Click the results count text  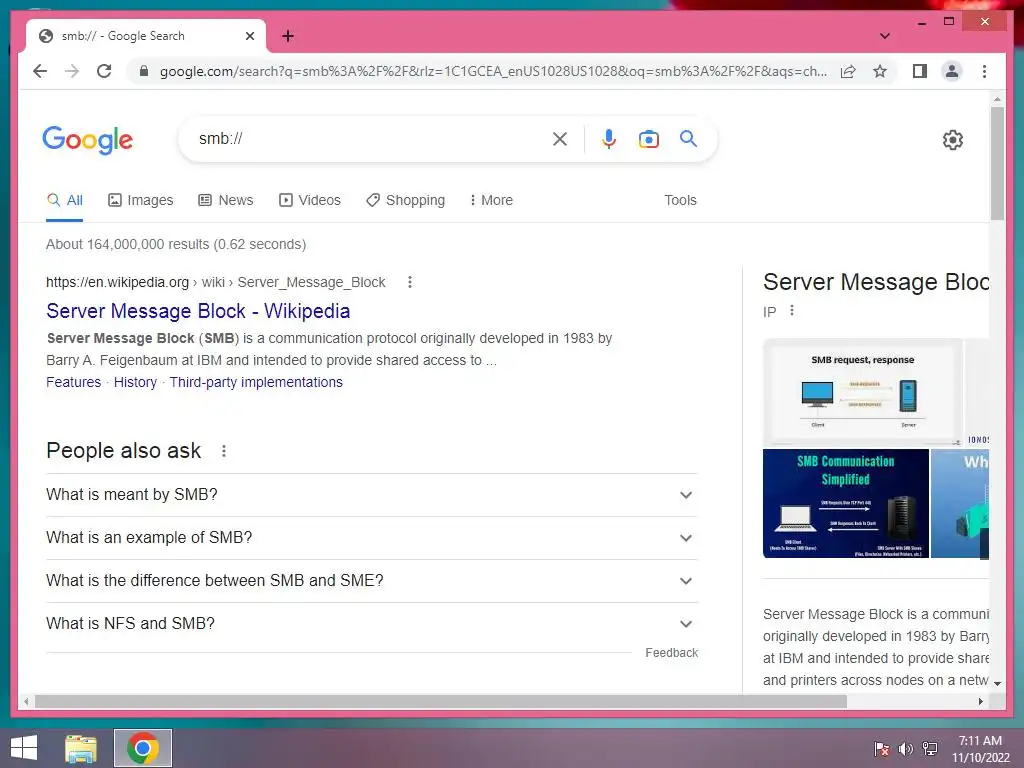coord(176,244)
